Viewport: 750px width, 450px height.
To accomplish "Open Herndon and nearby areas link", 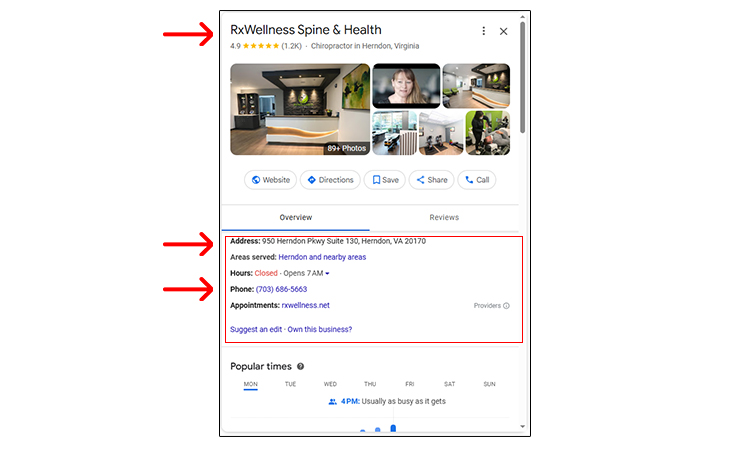I will point(322,257).
